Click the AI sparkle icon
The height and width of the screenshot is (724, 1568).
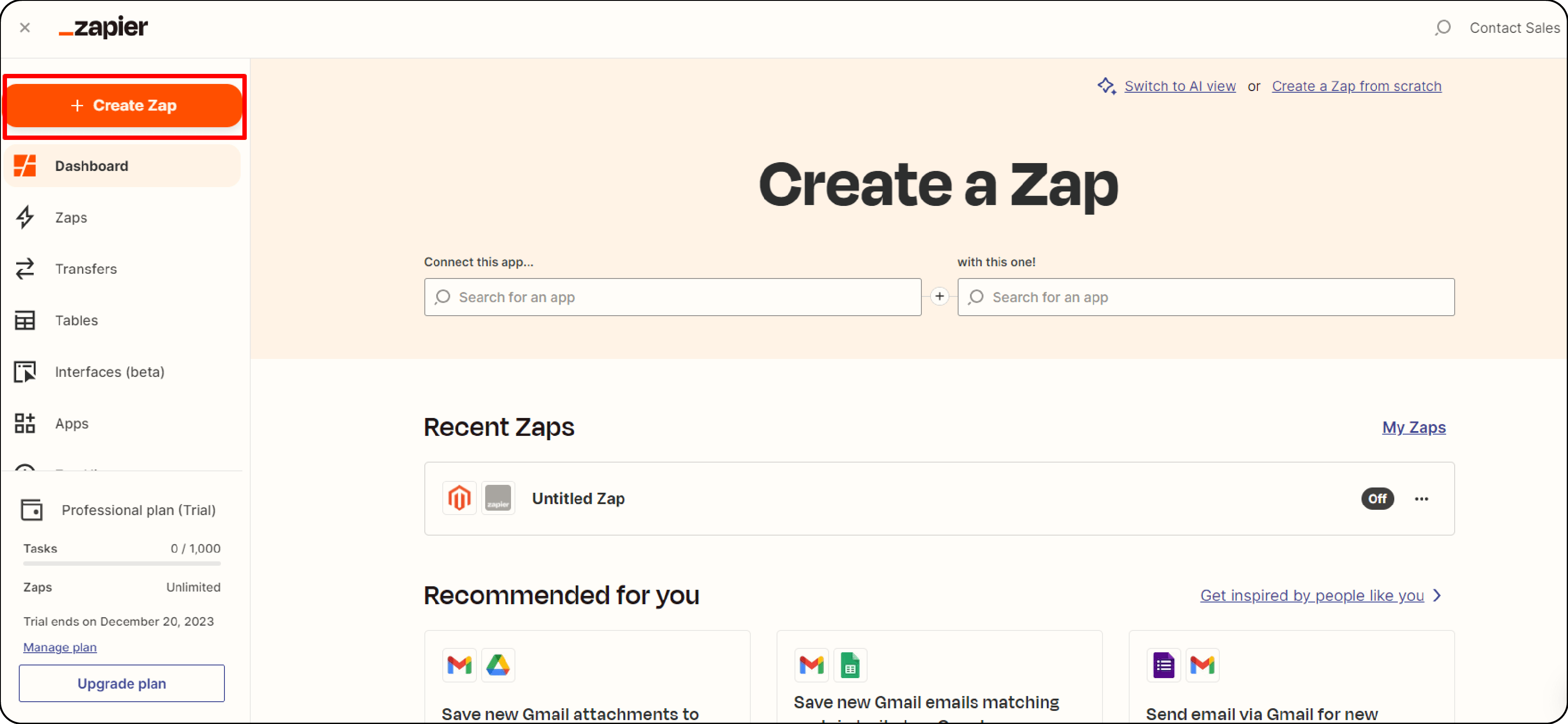click(x=1106, y=86)
